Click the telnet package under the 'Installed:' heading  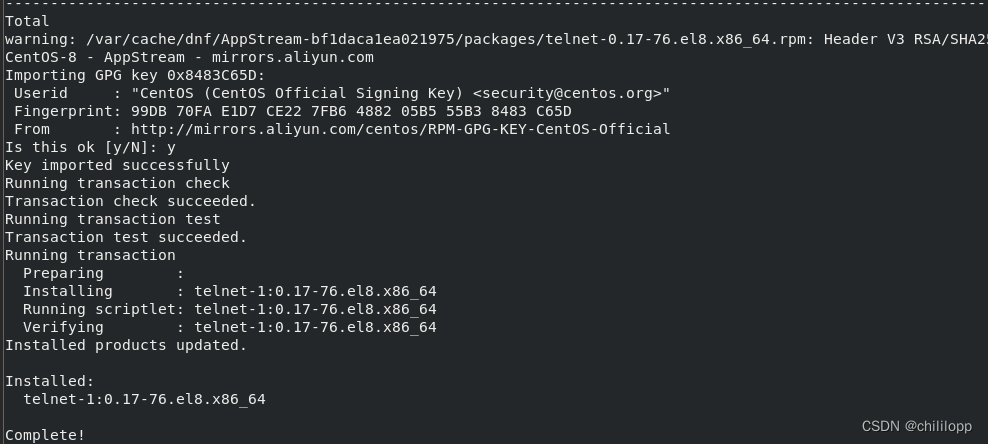[144, 399]
